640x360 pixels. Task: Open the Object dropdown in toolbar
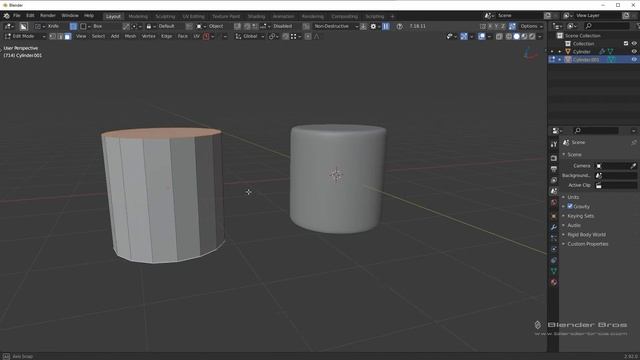(211, 26)
